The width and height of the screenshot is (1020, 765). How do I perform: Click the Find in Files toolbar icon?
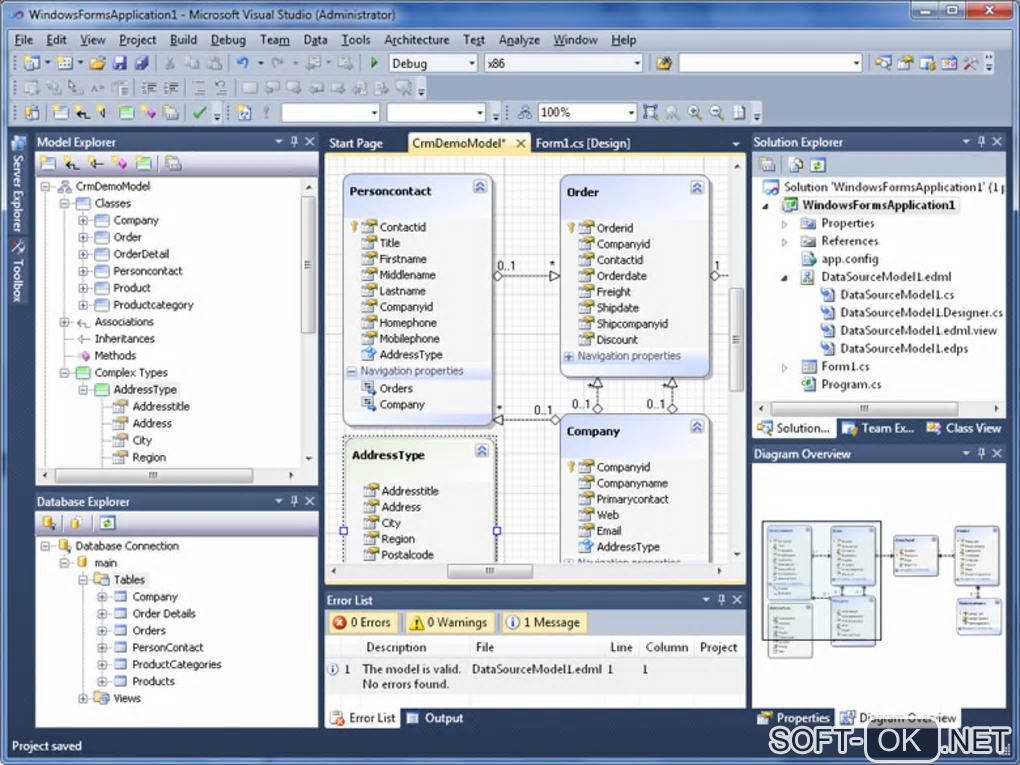(x=664, y=63)
